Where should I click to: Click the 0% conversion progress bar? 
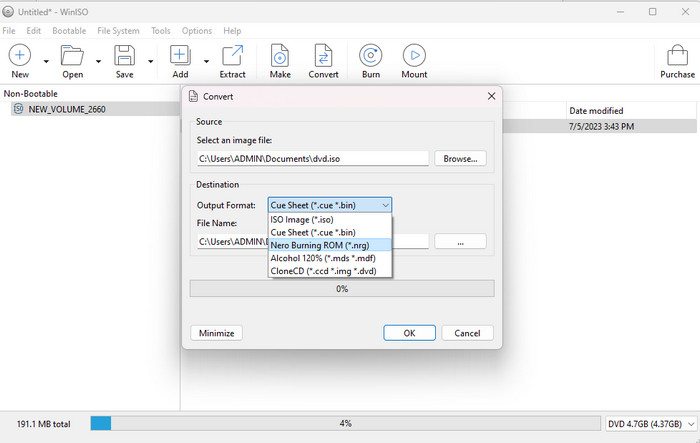(x=342, y=288)
